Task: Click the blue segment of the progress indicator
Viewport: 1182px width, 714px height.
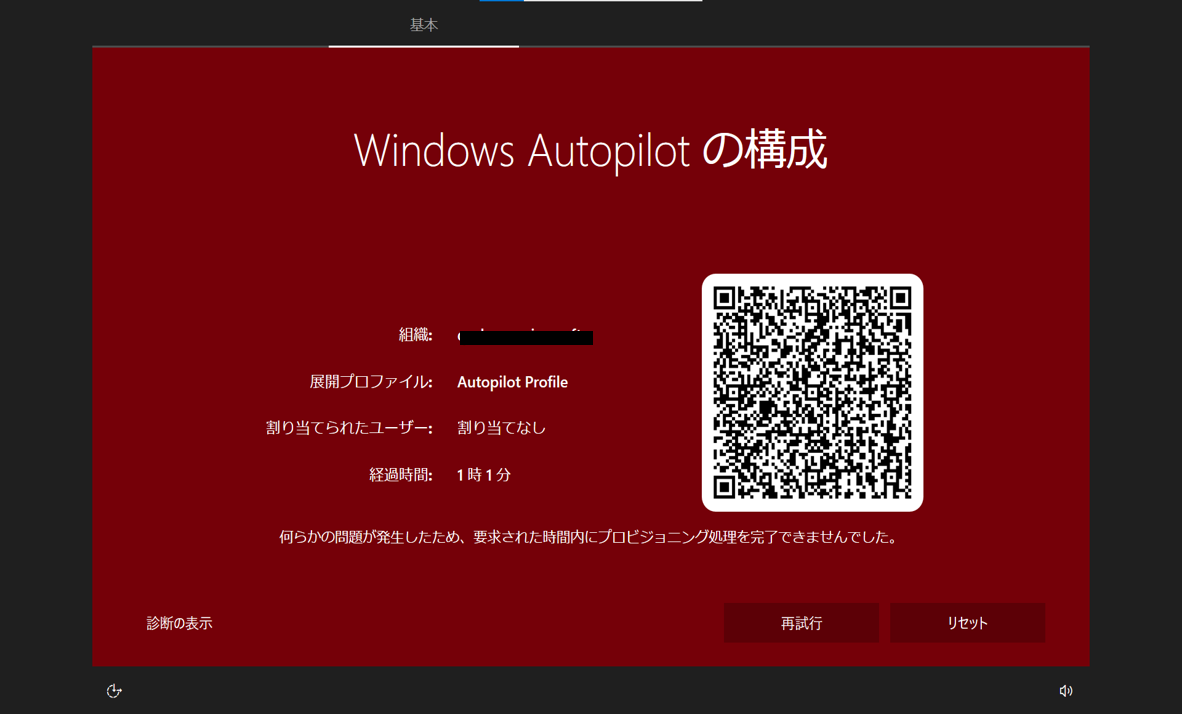Action: click(x=501, y=3)
